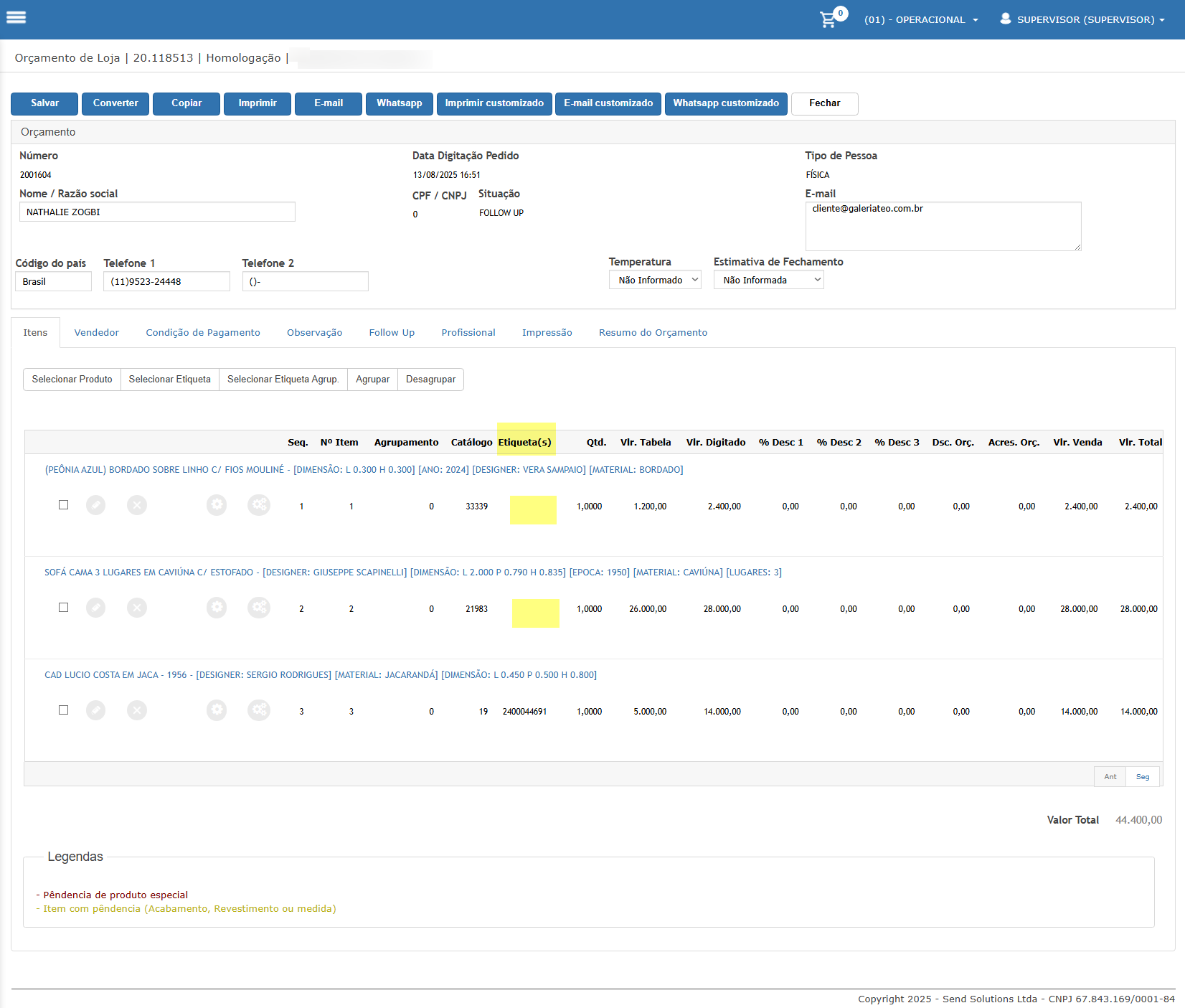1185x1008 pixels.
Task: Click the pencil edit icon for item 1
Action: point(95,506)
